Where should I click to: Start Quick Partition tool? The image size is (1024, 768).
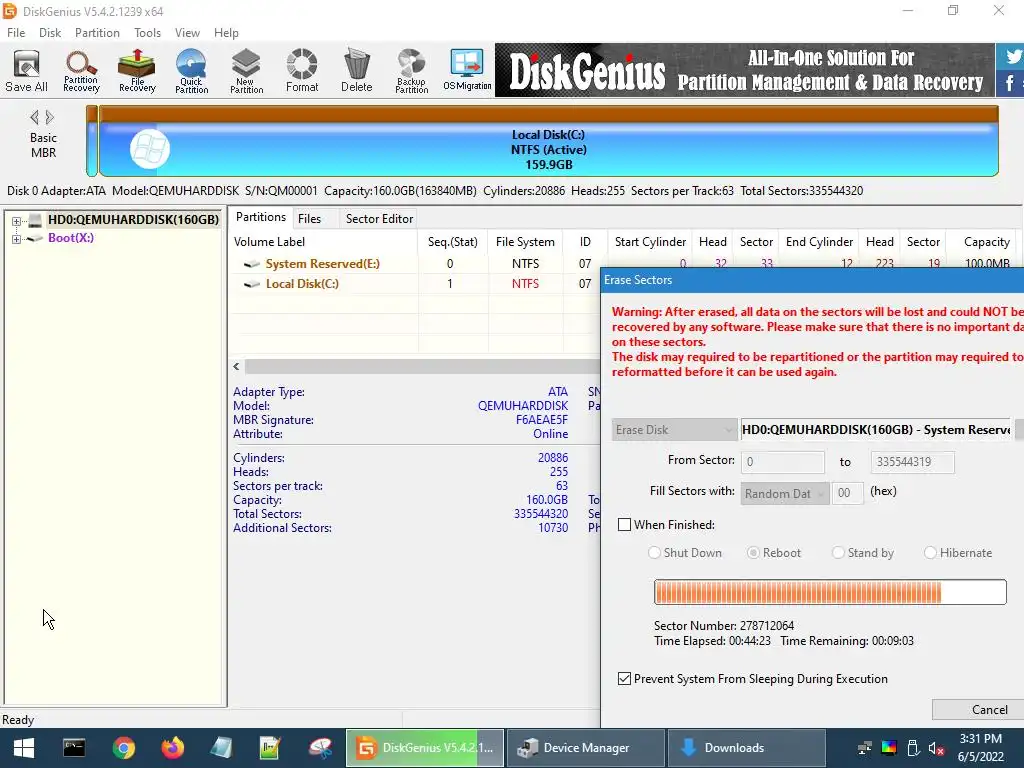191,71
